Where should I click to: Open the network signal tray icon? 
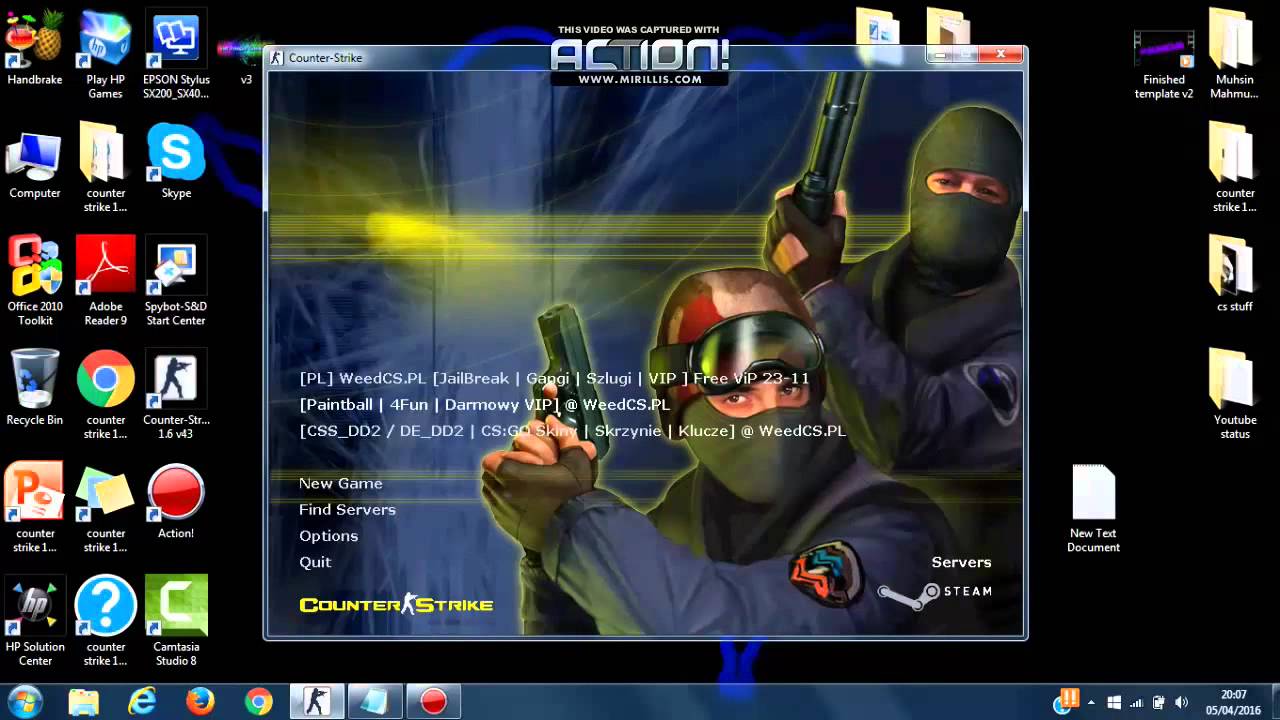point(1136,702)
